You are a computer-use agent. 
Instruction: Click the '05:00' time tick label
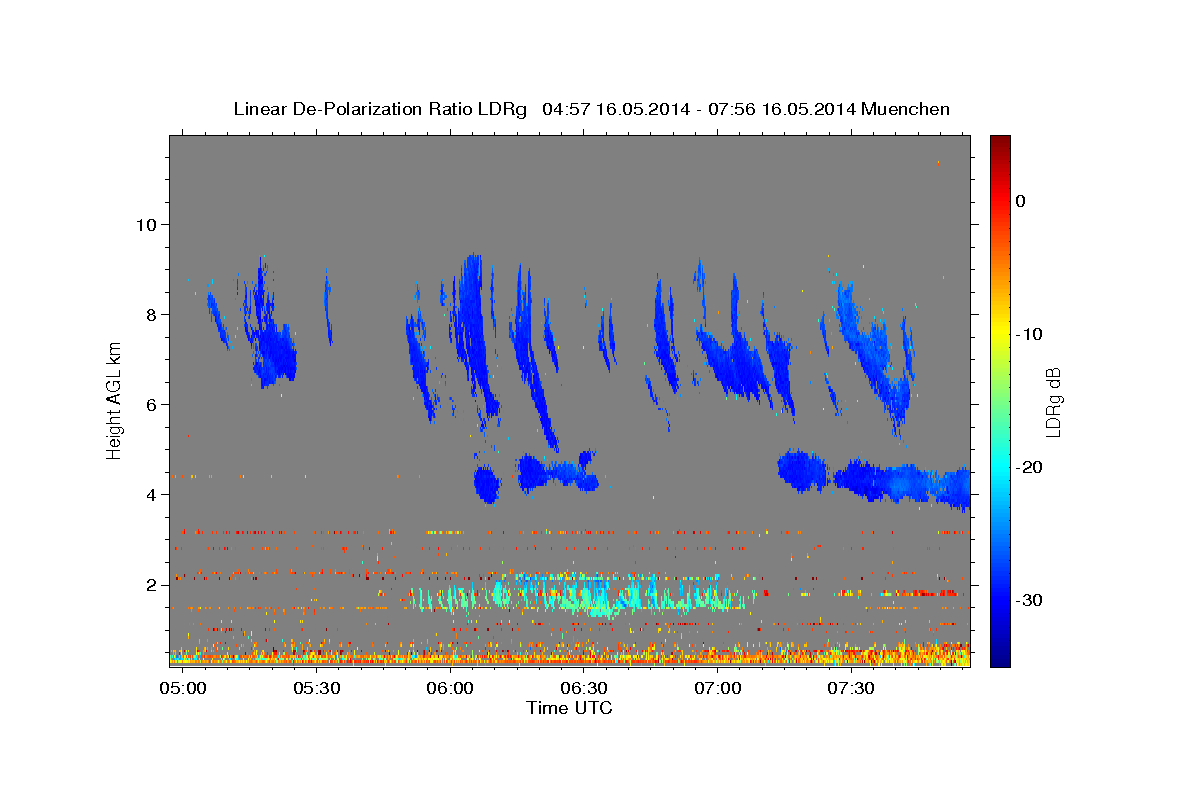183,689
